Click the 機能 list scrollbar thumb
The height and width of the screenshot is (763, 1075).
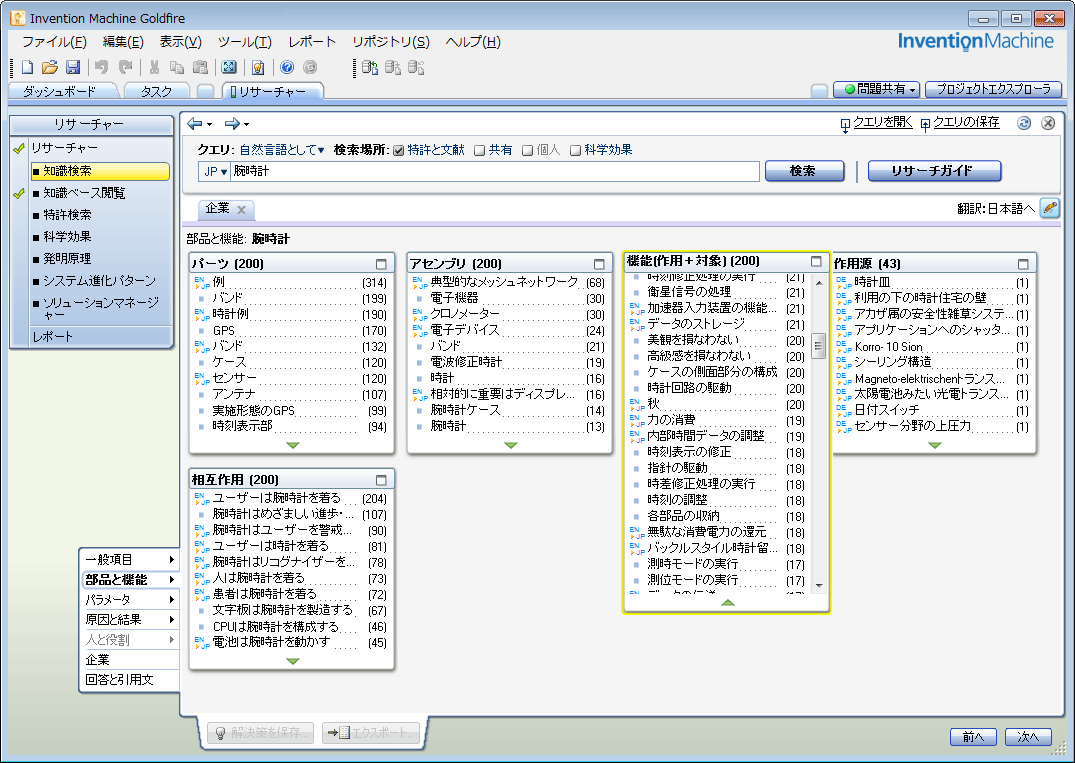click(x=818, y=346)
